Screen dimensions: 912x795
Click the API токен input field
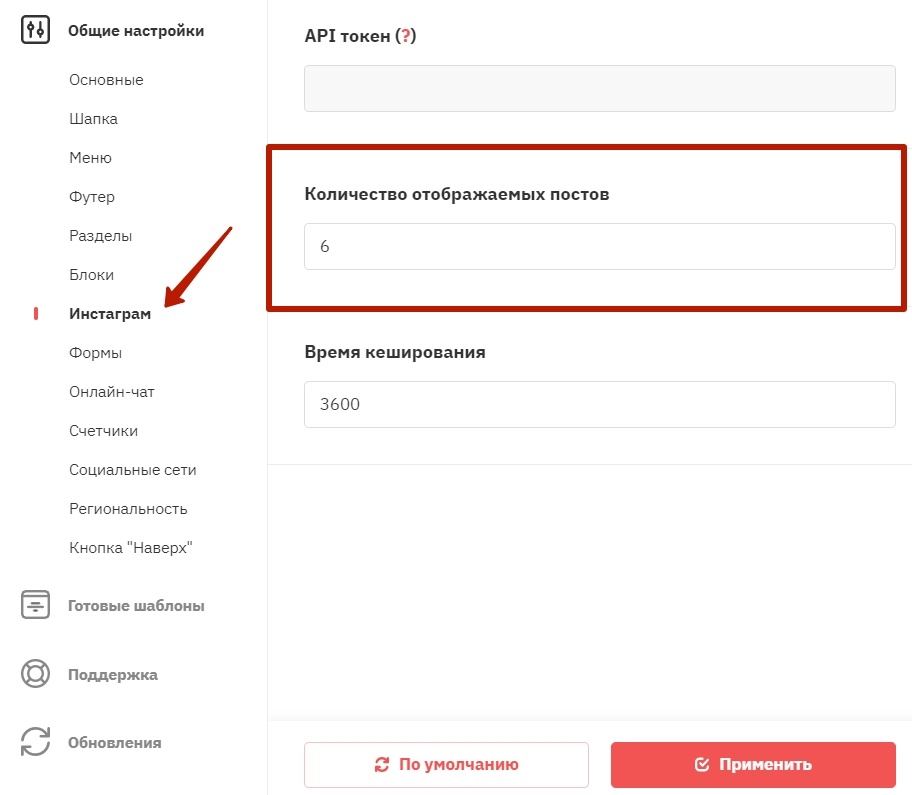pyautogui.click(x=600, y=88)
